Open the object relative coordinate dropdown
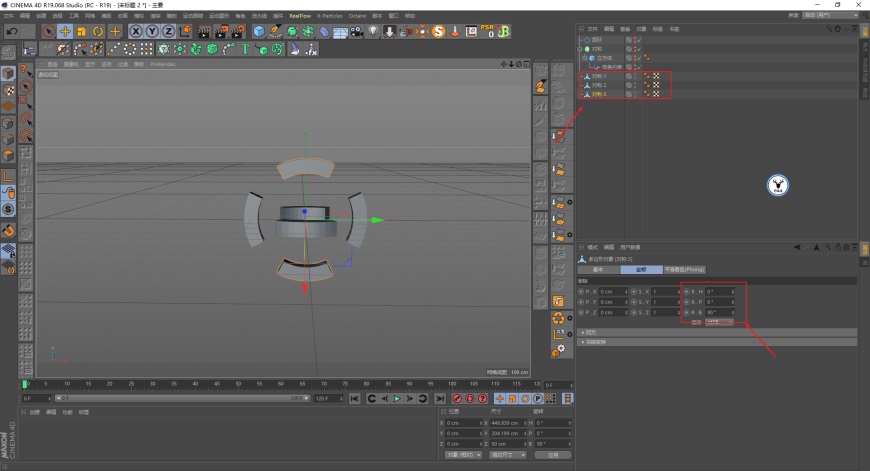The image size is (870, 471). (x=463, y=455)
